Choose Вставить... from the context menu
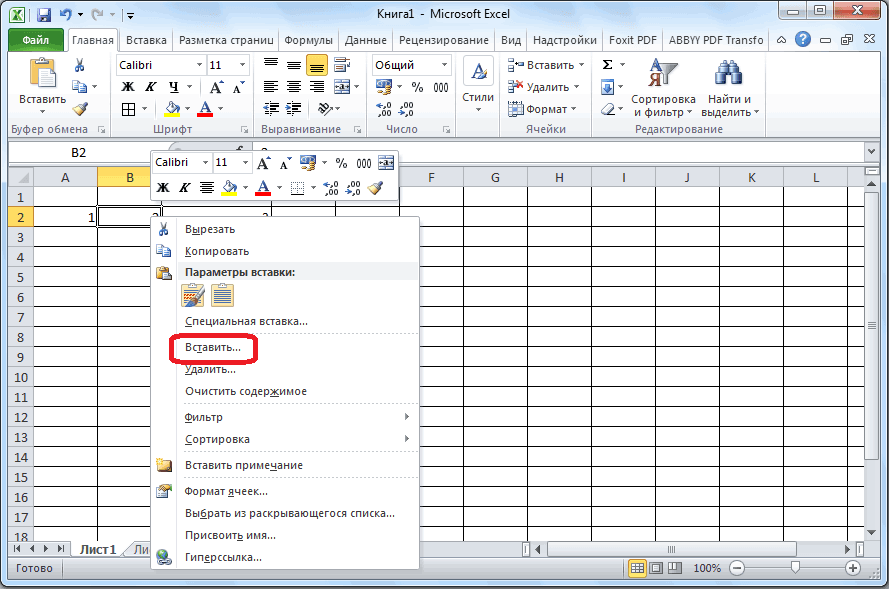Viewport: 889px width, 589px height. click(x=212, y=347)
